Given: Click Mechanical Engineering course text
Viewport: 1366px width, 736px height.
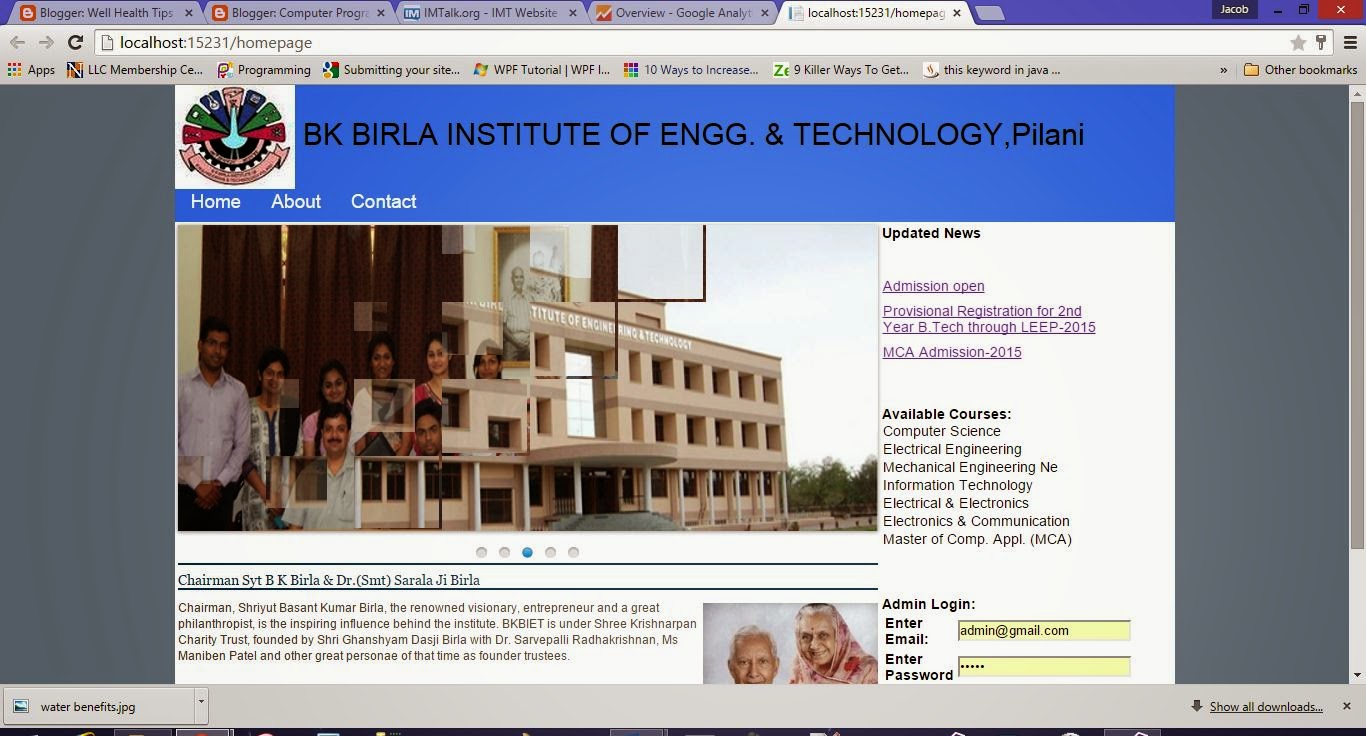Looking at the screenshot, I should (970, 467).
